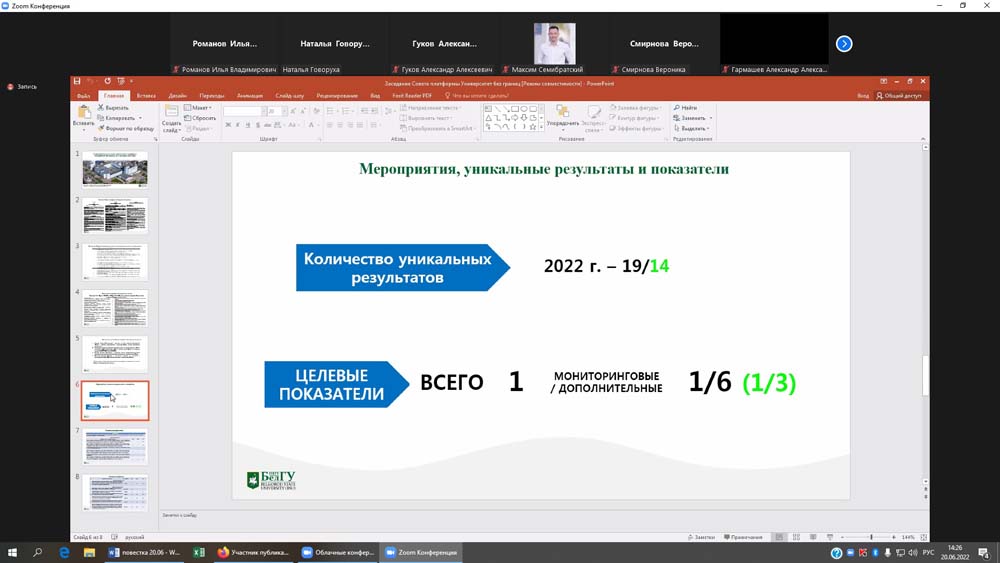Open Excel from the taskbar
The height and width of the screenshot is (563, 1000).
coord(199,552)
